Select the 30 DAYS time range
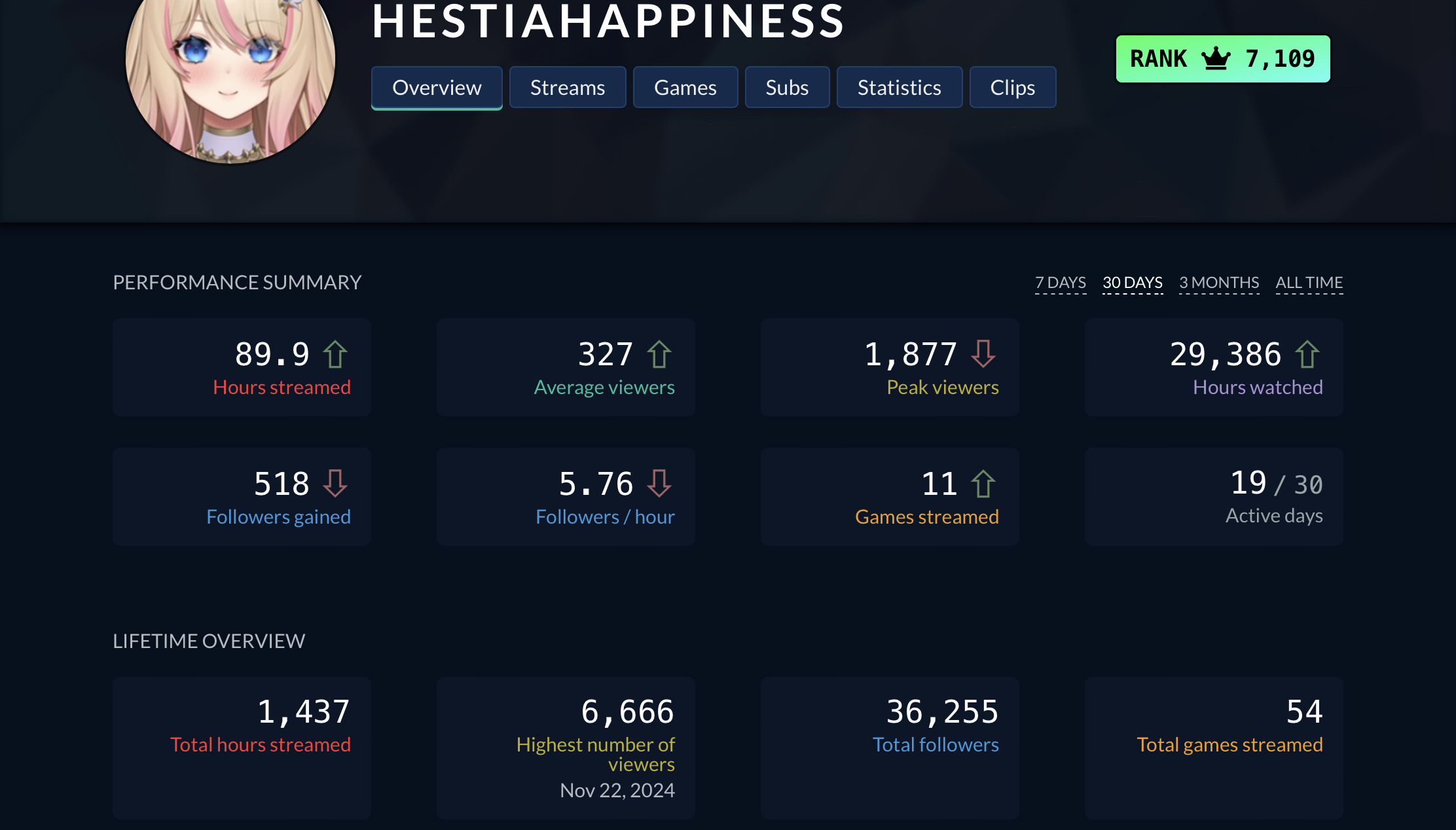The width and height of the screenshot is (1456, 830). click(x=1132, y=283)
